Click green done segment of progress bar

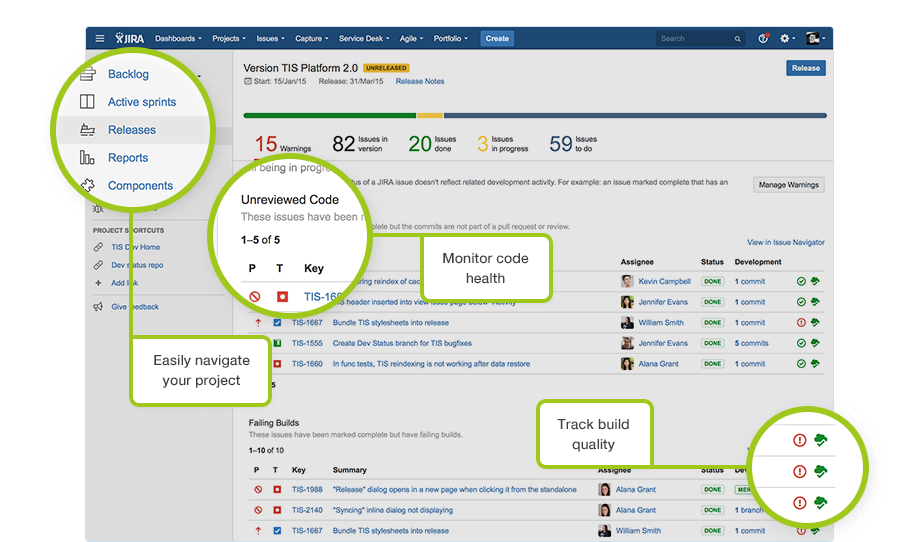(x=330, y=116)
